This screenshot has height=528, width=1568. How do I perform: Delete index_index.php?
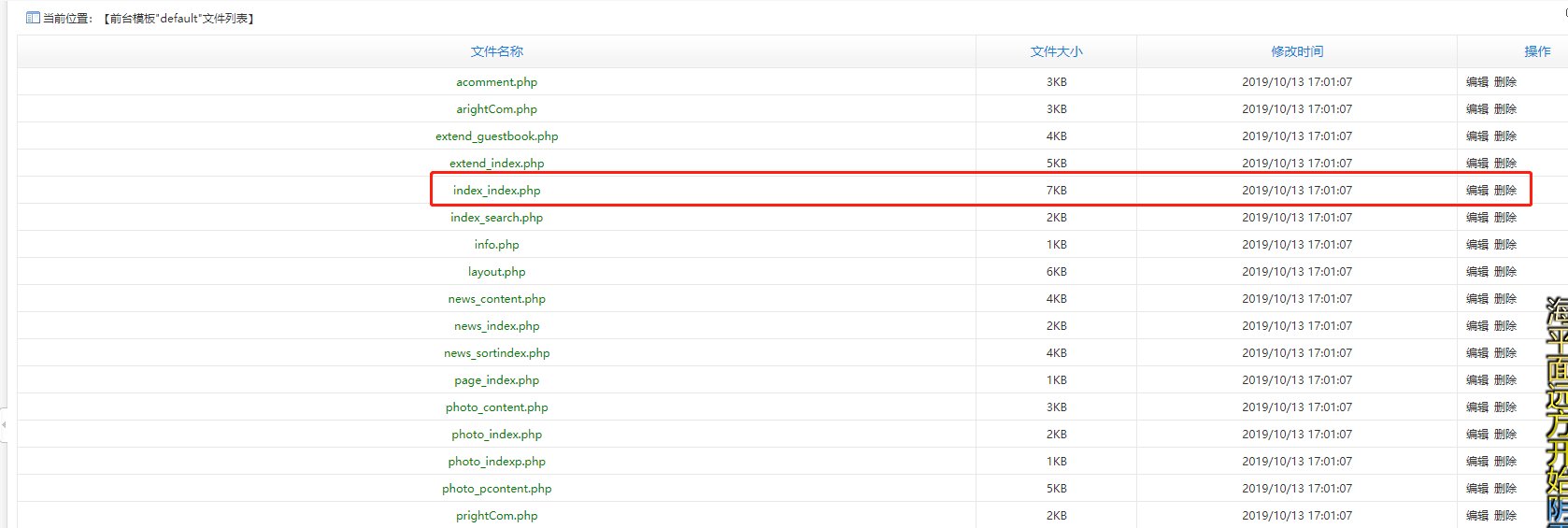(x=1504, y=191)
